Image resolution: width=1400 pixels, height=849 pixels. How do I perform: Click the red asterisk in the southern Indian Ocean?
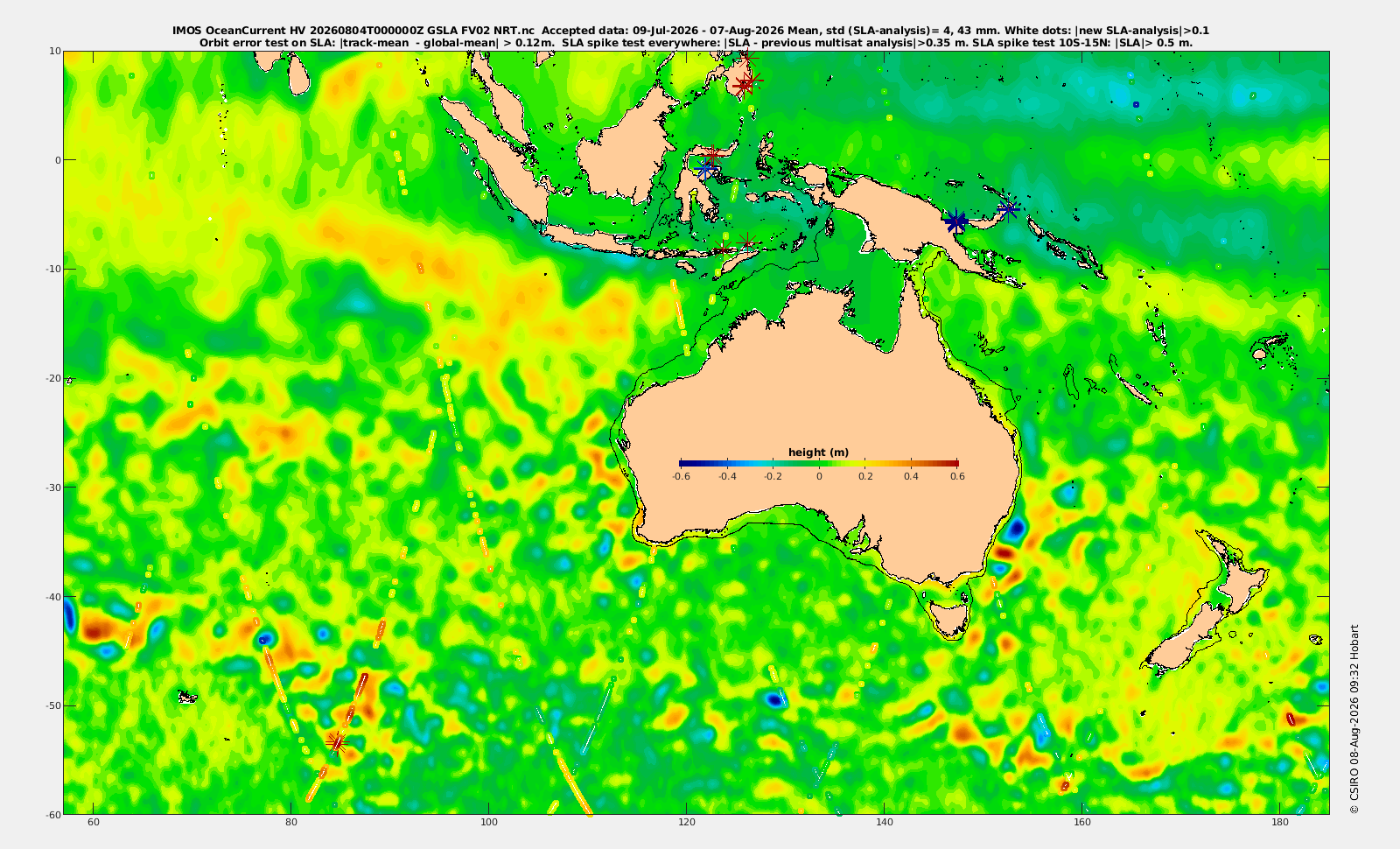pyautogui.click(x=336, y=743)
